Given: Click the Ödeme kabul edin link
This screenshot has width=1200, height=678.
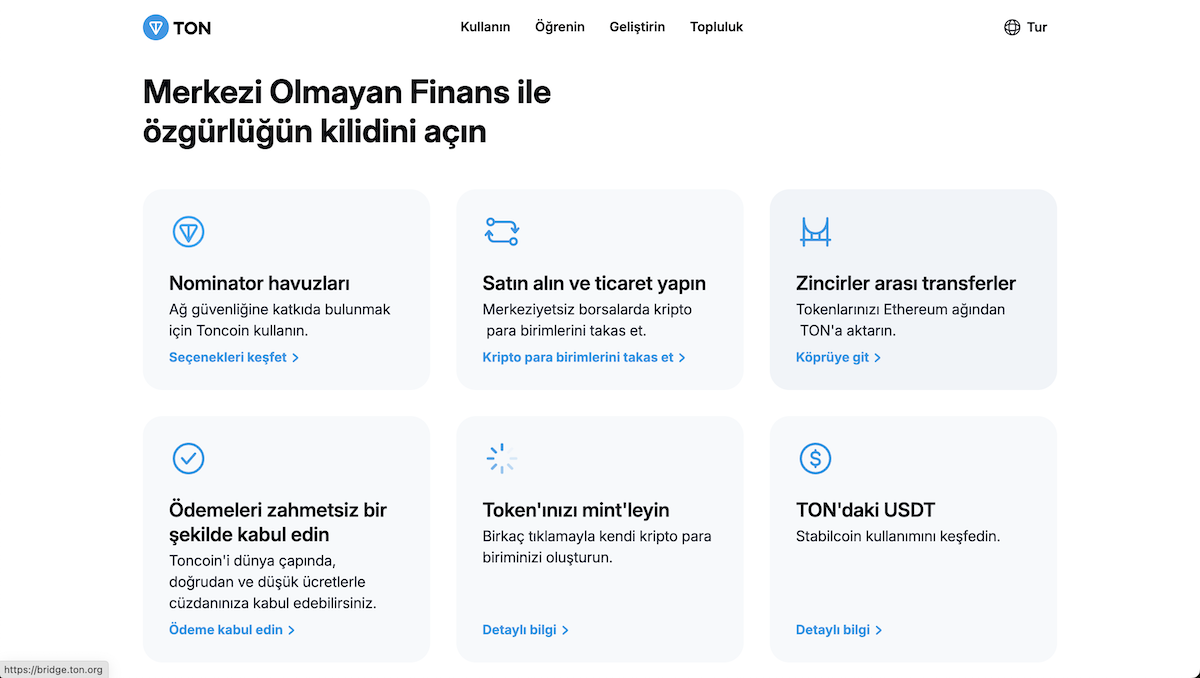Looking at the screenshot, I should [x=226, y=629].
